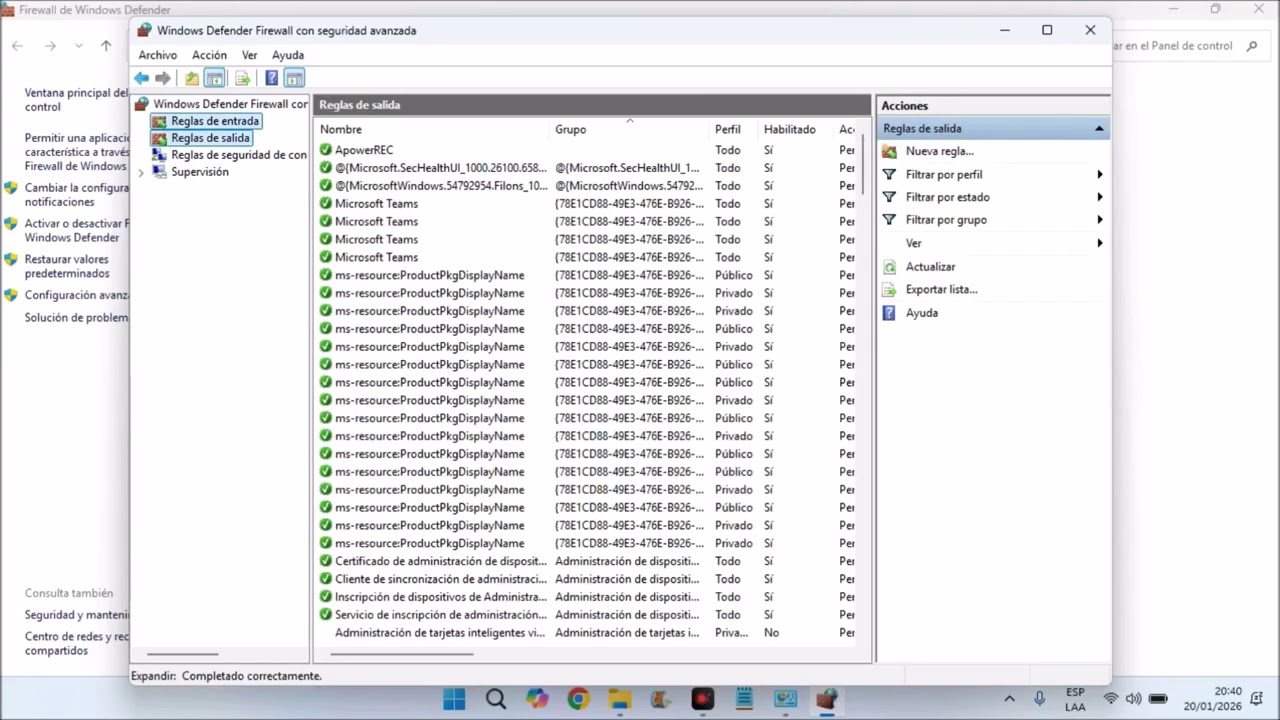Expand the Filtrar por perfil submenu arrow
This screenshot has width=1280, height=720.
point(1099,174)
